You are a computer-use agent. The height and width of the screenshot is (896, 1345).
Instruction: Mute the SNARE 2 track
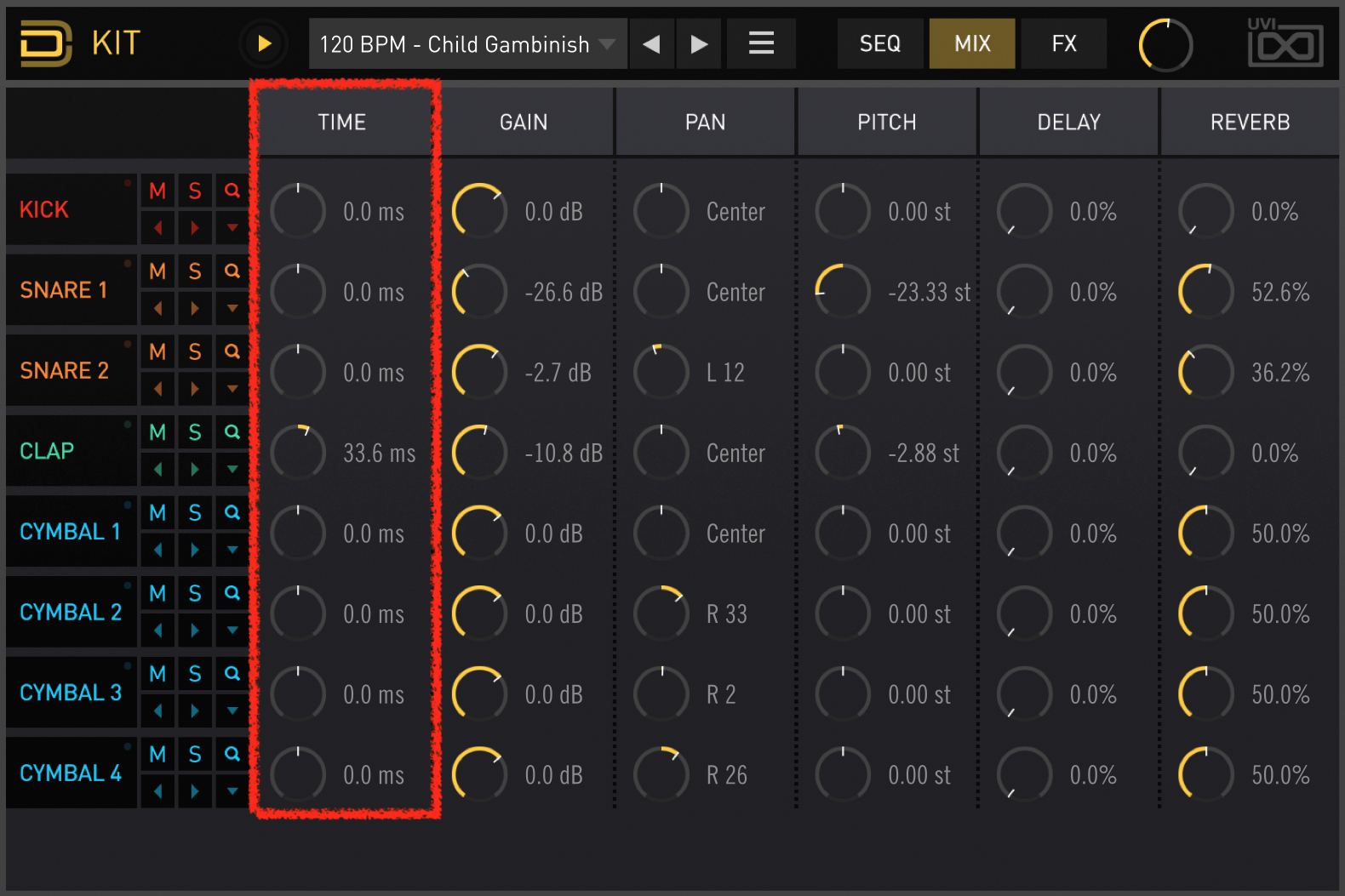coord(157,352)
